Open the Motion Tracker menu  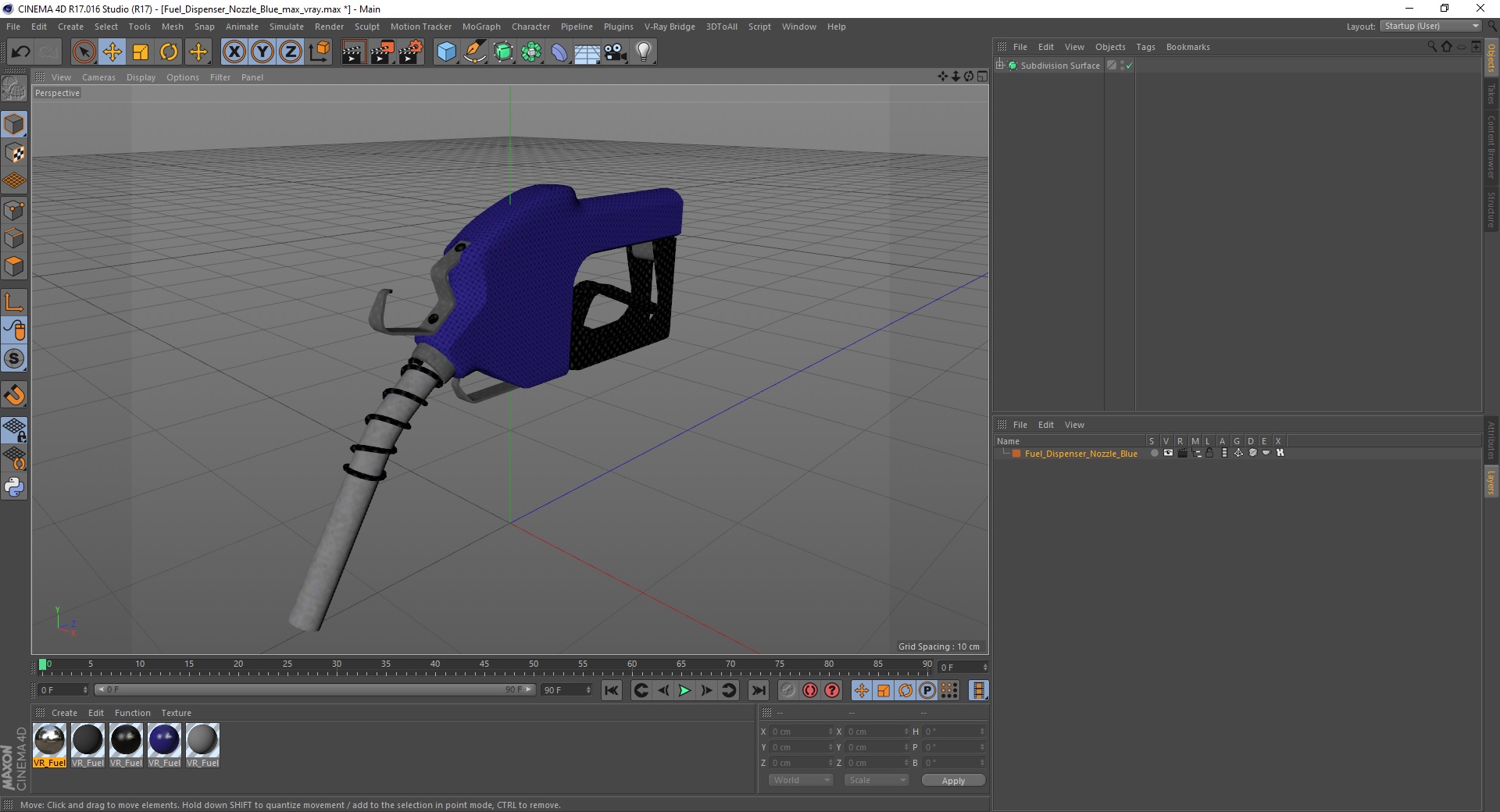point(420,27)
